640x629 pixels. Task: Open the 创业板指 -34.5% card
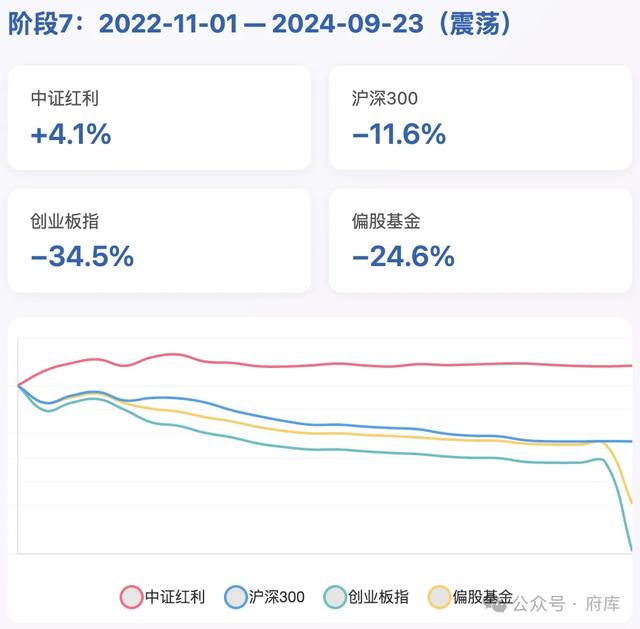159,240
